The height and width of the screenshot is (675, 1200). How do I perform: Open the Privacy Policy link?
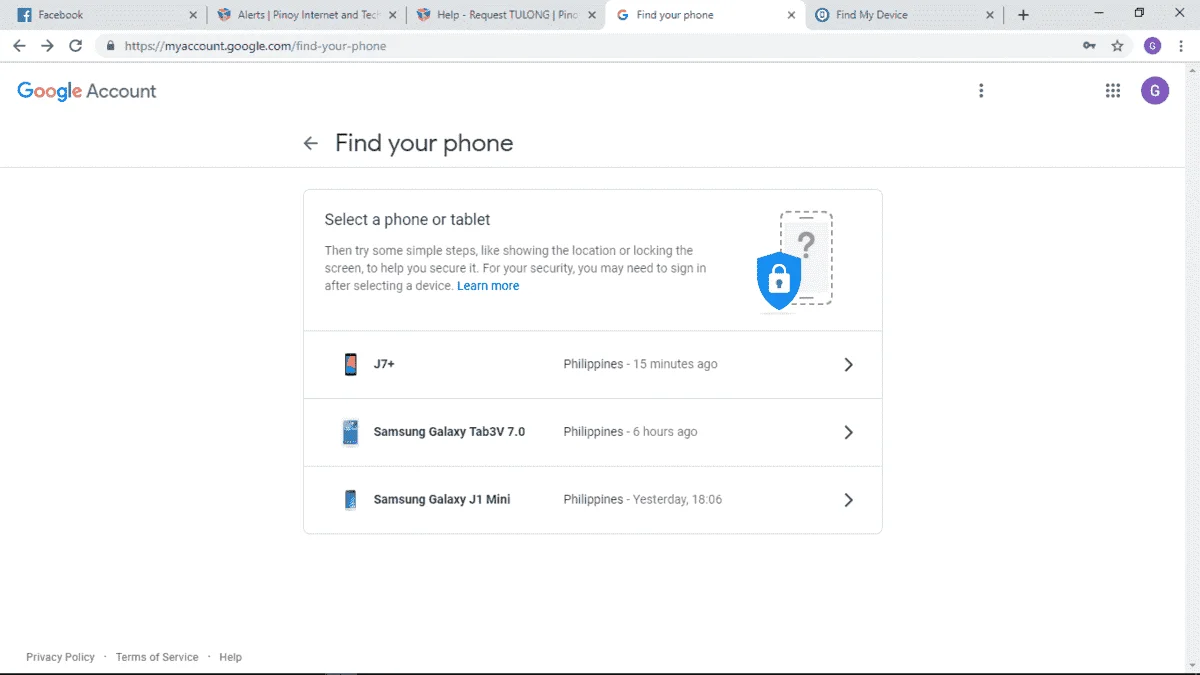click(x=60, y=657)
